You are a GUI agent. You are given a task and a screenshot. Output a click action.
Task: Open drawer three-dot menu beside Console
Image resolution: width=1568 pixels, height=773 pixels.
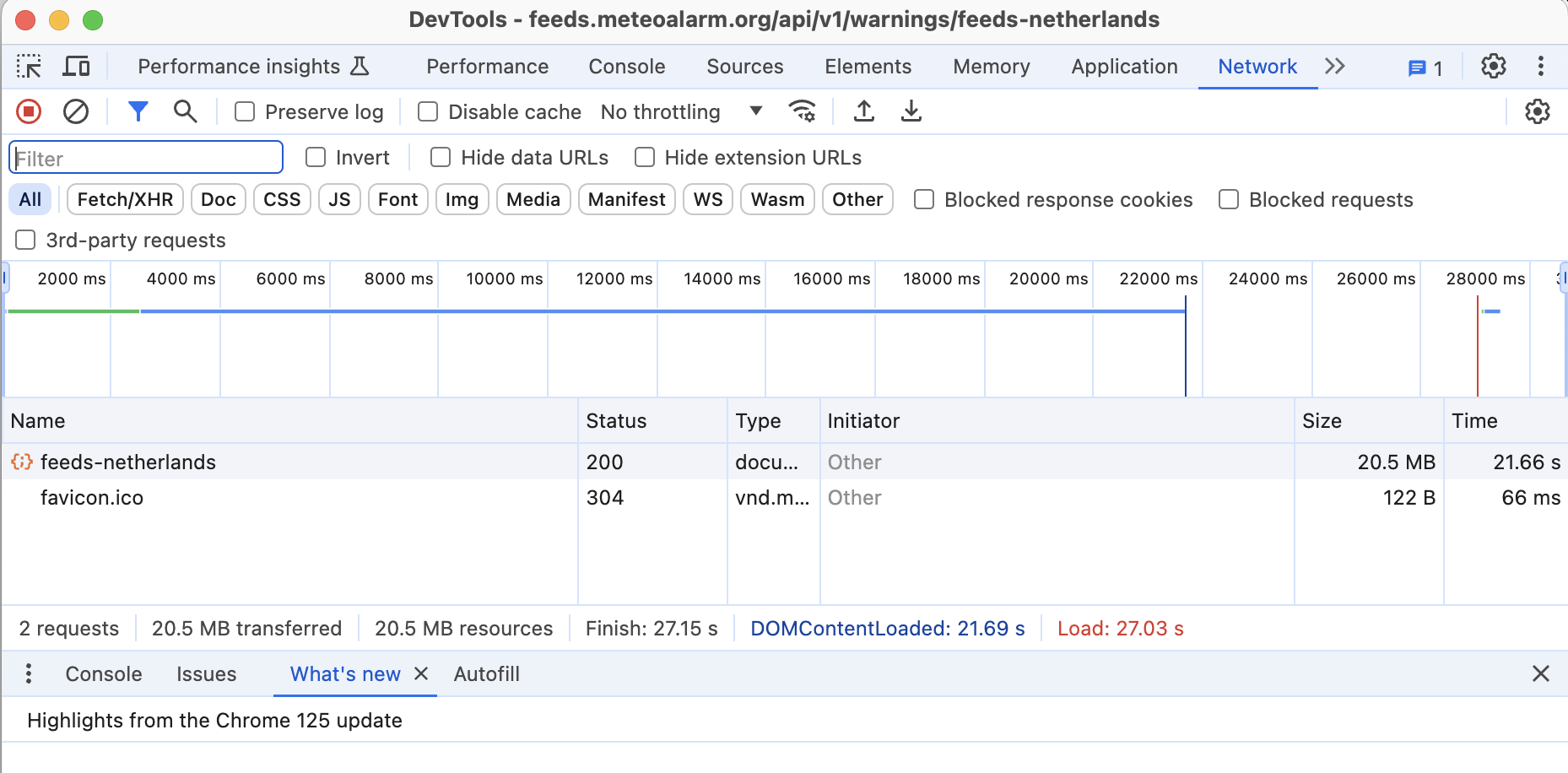29,673
